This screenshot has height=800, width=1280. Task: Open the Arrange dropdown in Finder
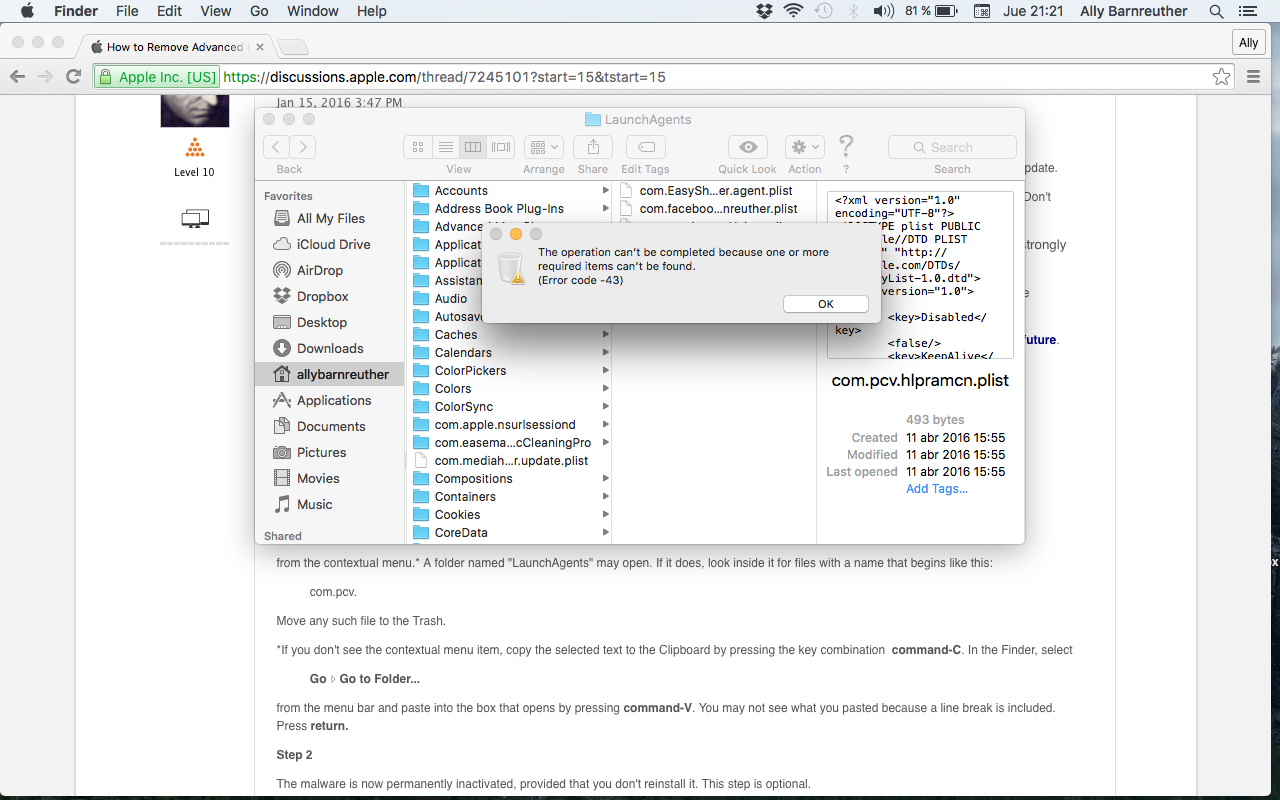point(544,147)
